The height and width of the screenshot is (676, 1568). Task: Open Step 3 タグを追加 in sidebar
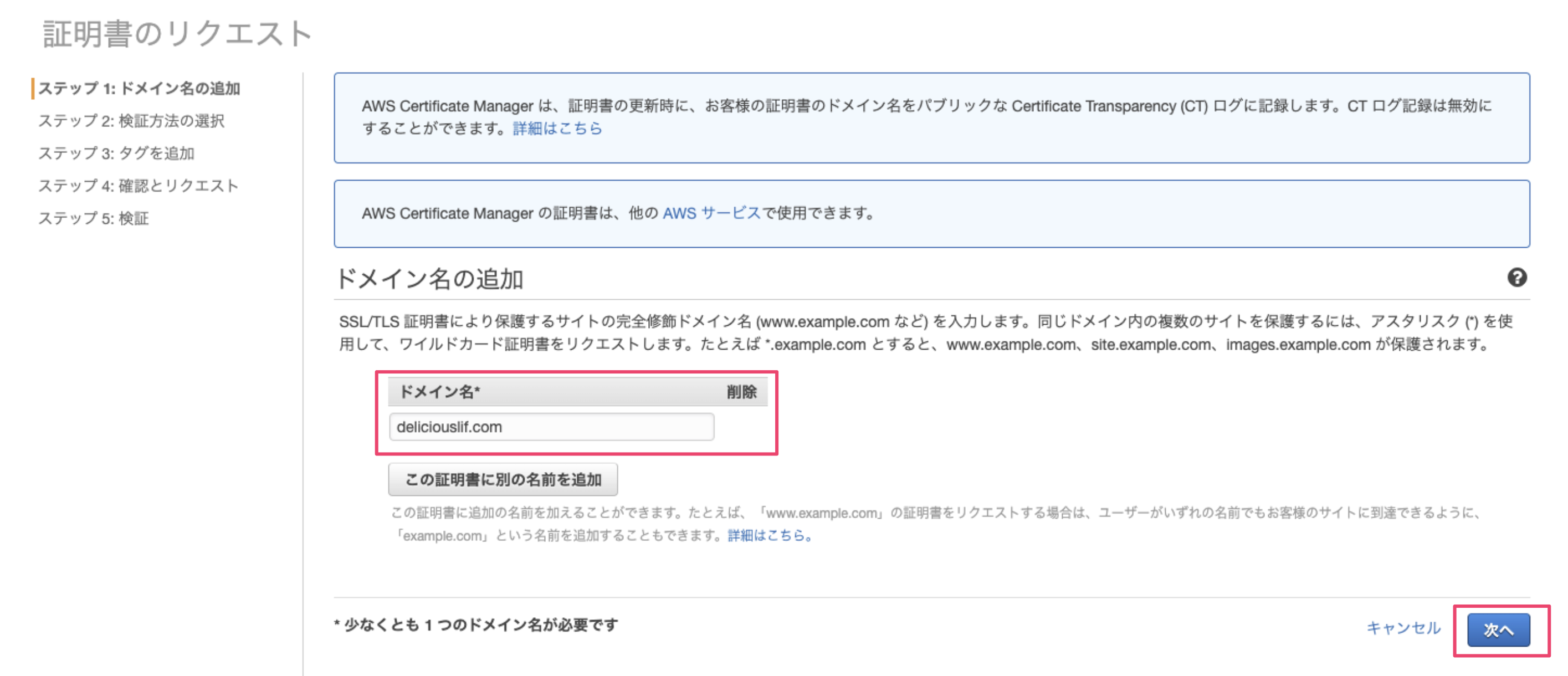pyautogui.click(x=116, y=153)
